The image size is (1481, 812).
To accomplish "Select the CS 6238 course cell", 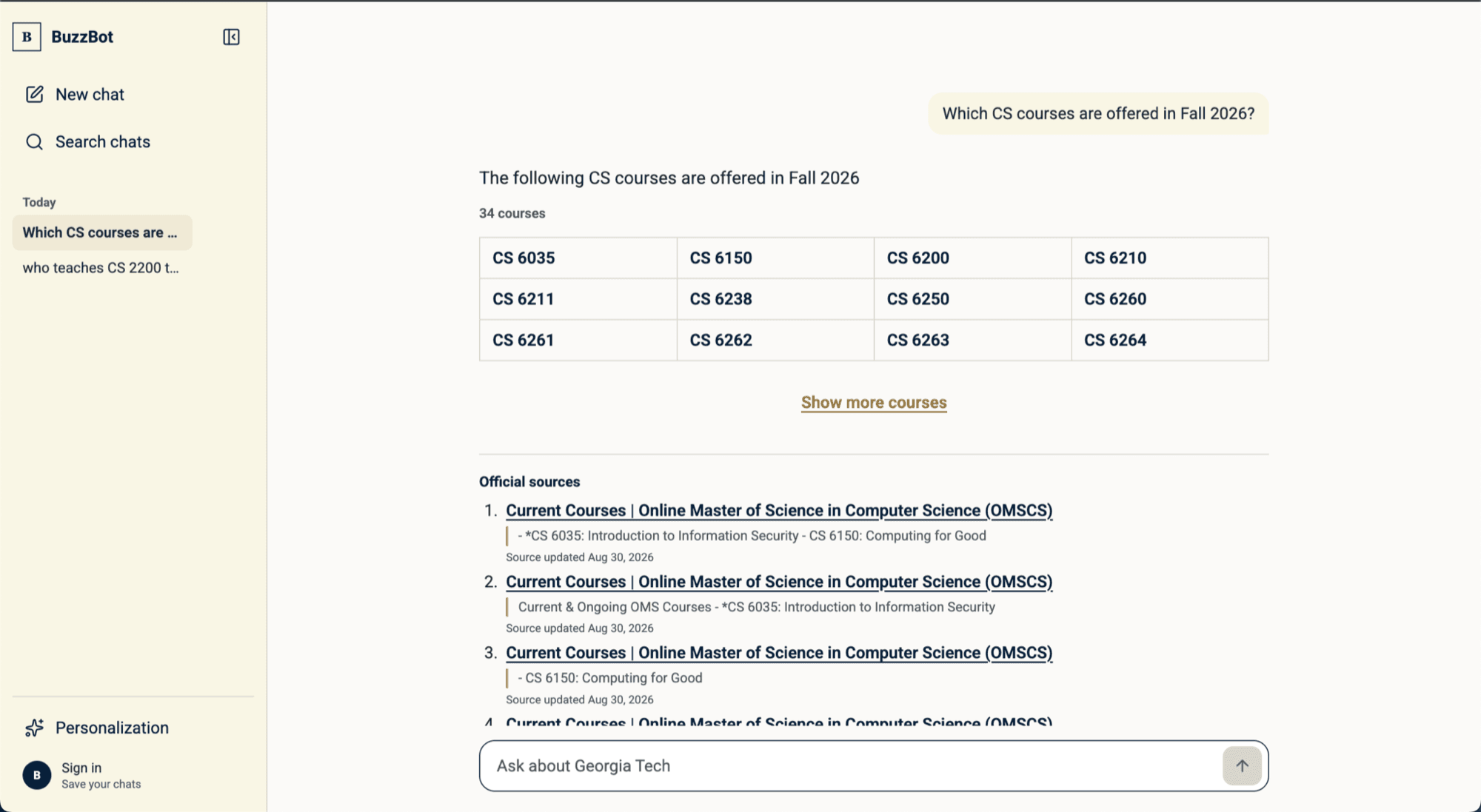I will point(775,299).
